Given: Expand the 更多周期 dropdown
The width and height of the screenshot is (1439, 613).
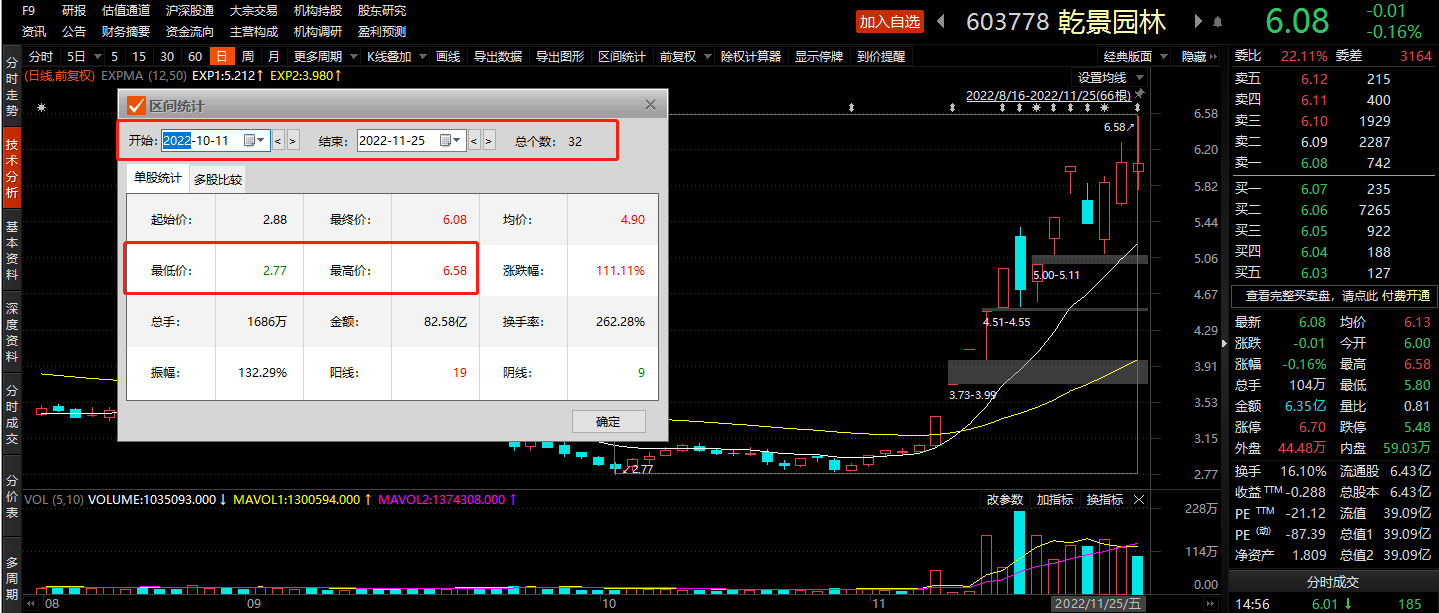Looking at the screenshot, I should tap(324, 57).
